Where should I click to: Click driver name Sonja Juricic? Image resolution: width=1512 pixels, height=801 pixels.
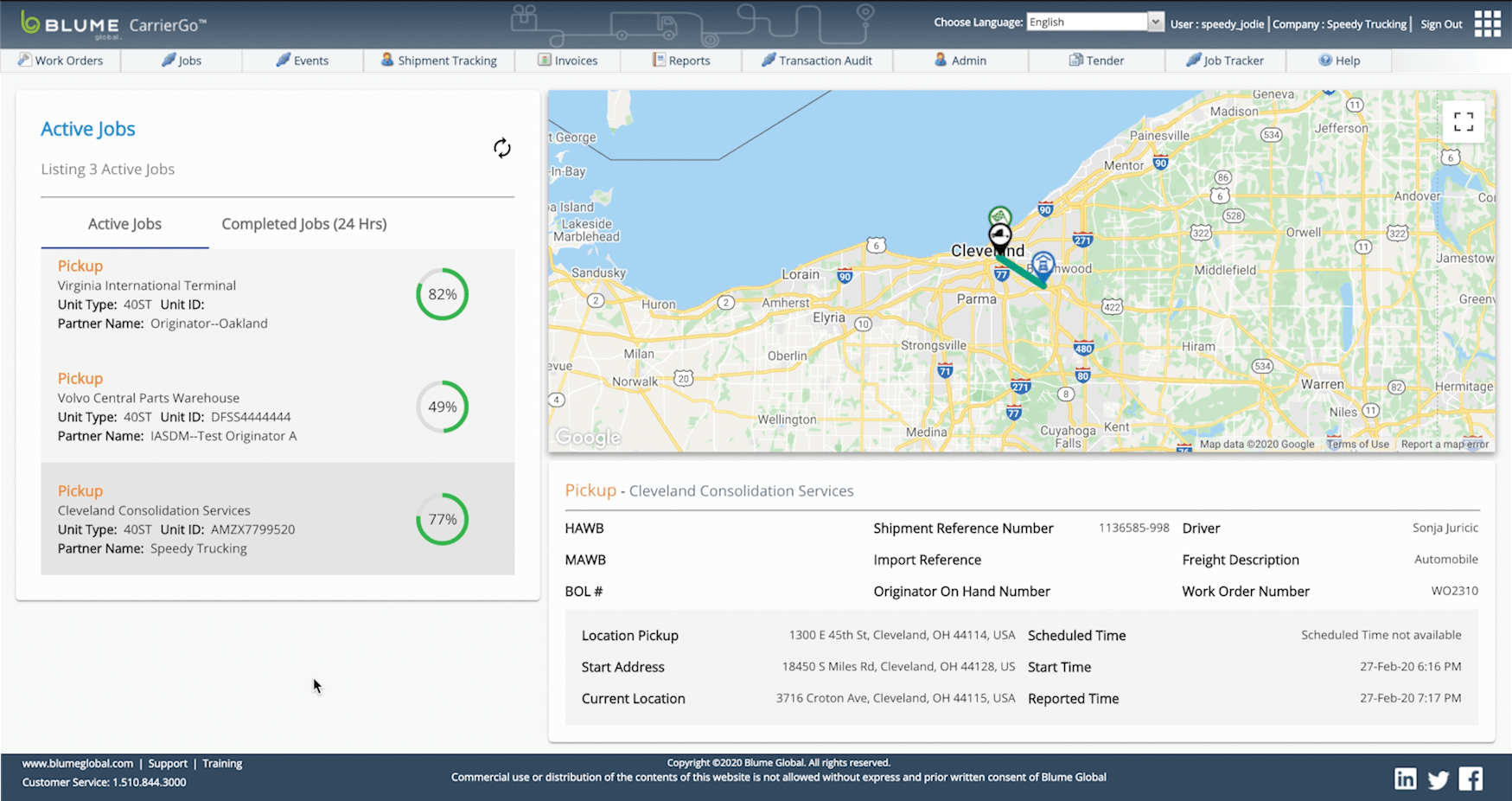(1445, 528)
